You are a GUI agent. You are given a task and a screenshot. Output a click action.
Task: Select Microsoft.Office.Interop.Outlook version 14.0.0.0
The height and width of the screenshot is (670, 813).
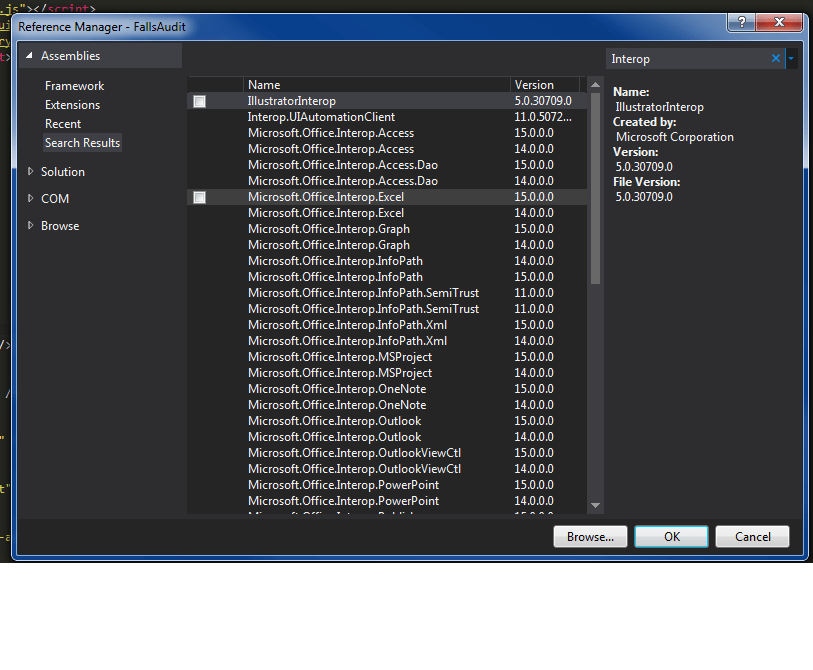387,437
